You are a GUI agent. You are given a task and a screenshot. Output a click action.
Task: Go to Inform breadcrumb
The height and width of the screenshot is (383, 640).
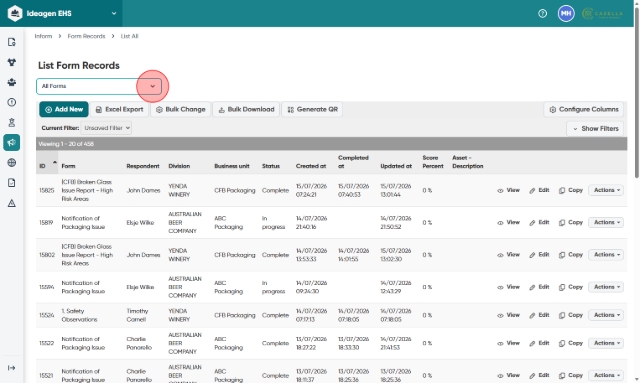pos(43,36)
